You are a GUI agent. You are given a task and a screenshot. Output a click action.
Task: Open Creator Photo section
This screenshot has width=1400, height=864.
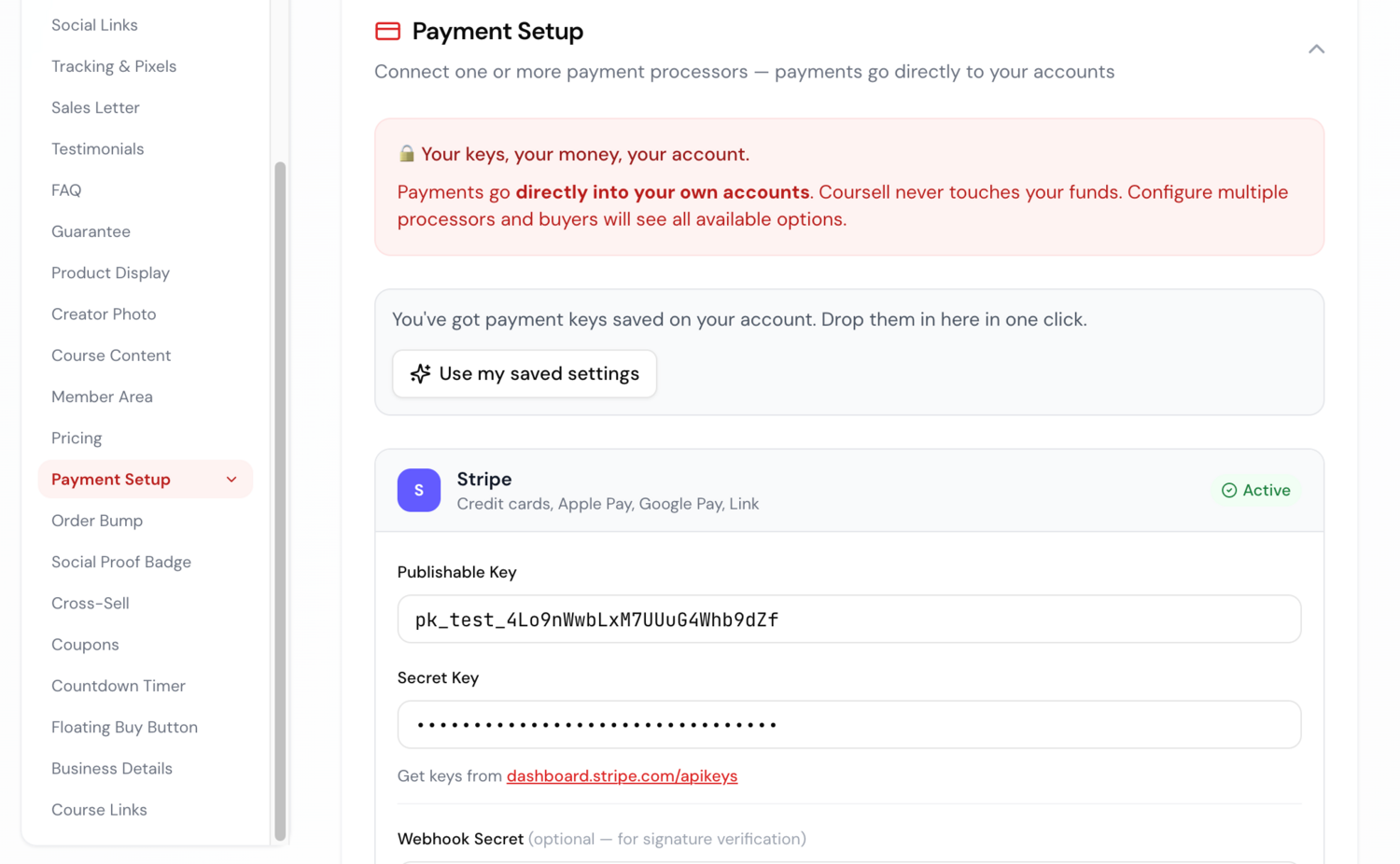pos(104,314)
